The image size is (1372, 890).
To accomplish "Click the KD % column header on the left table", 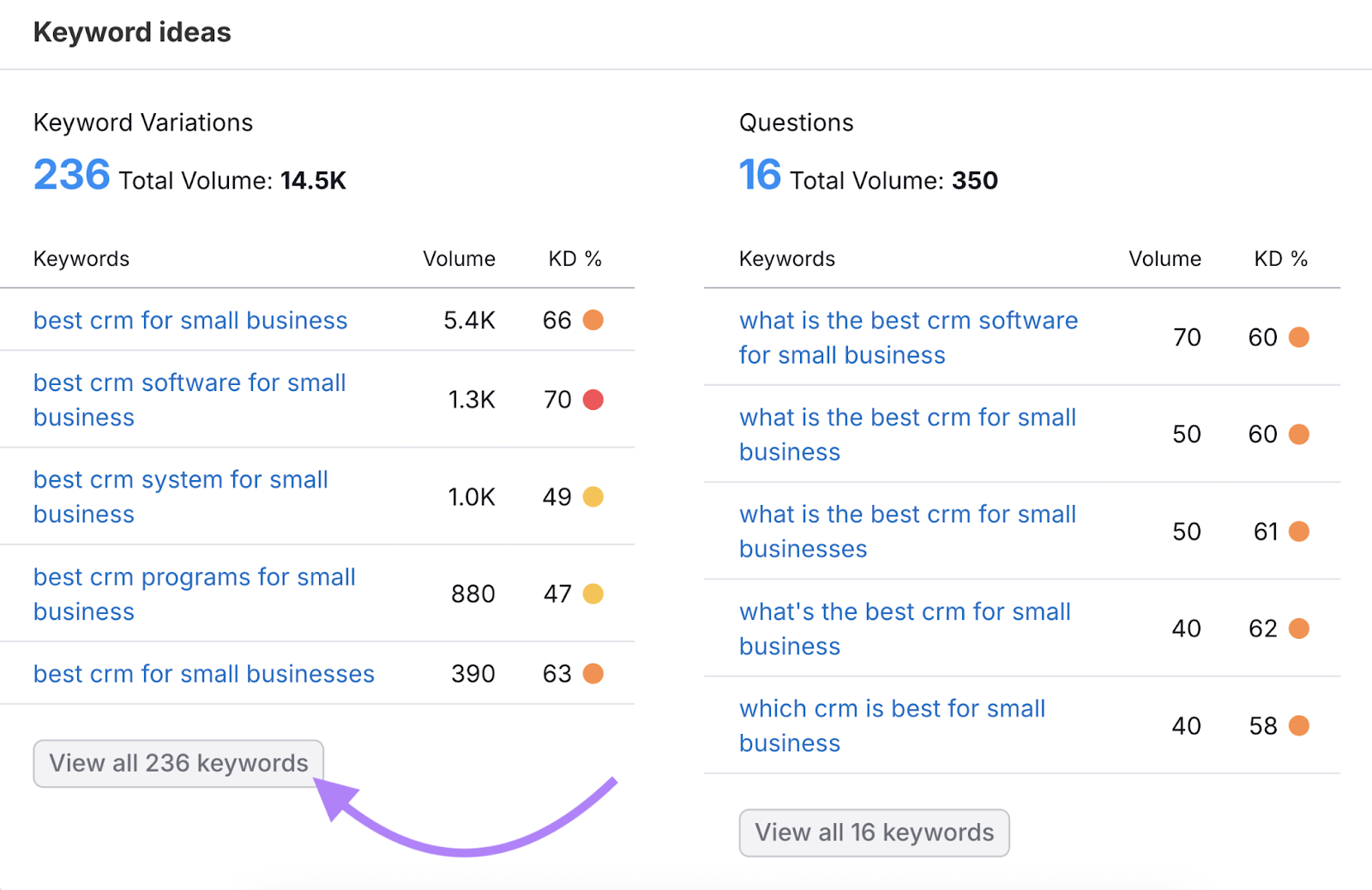I will coord(575,258).
